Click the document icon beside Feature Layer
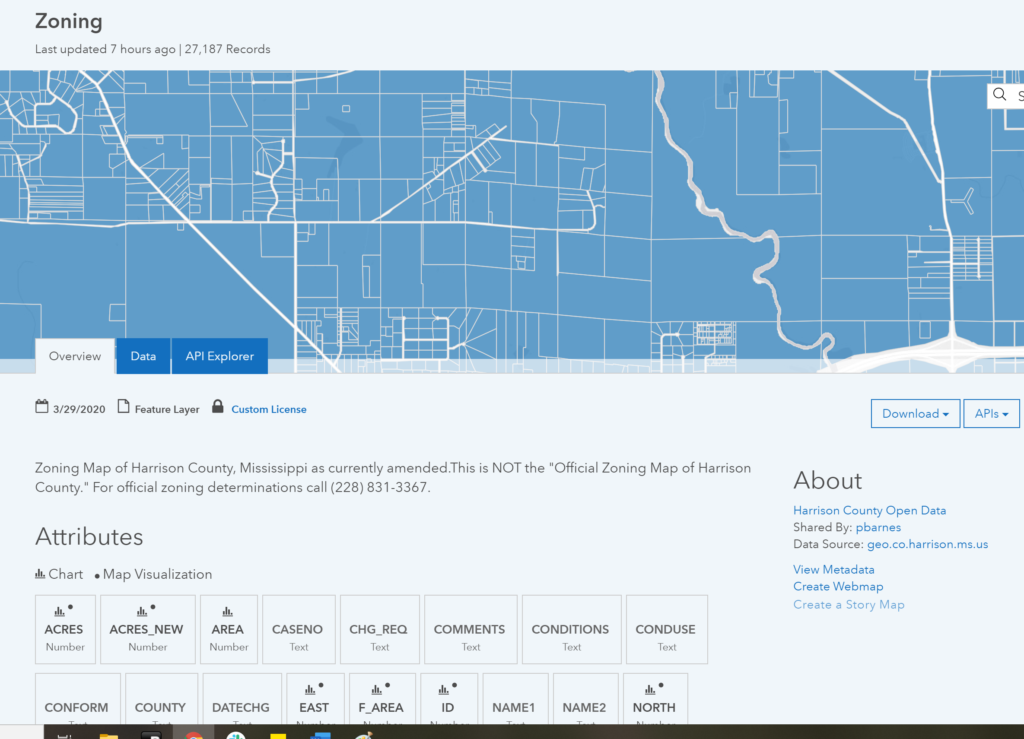 tap(124, 407)
